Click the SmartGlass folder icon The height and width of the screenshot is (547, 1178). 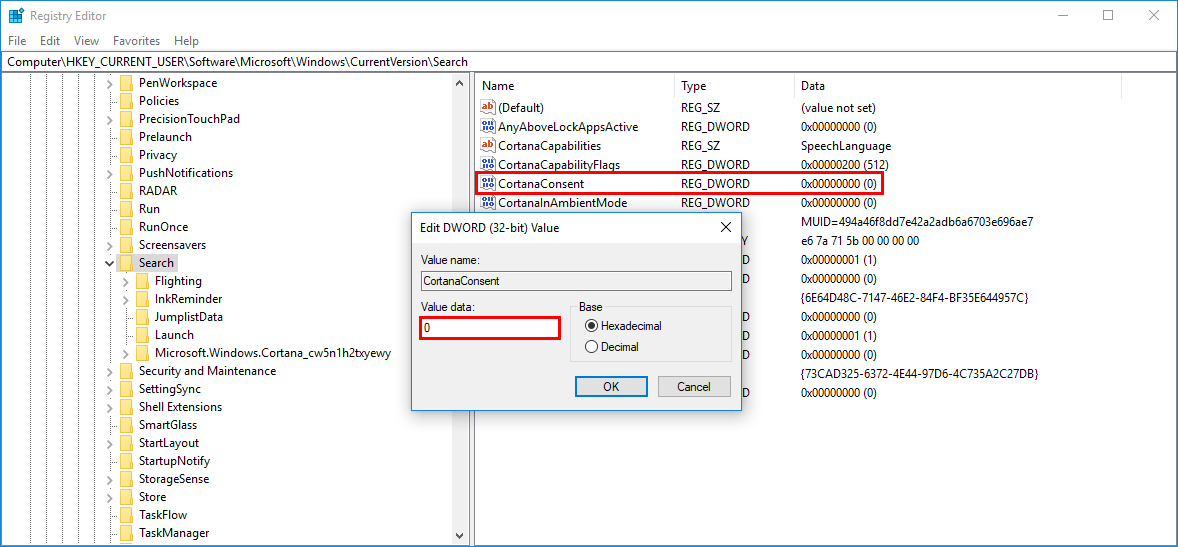pos(126,425)
